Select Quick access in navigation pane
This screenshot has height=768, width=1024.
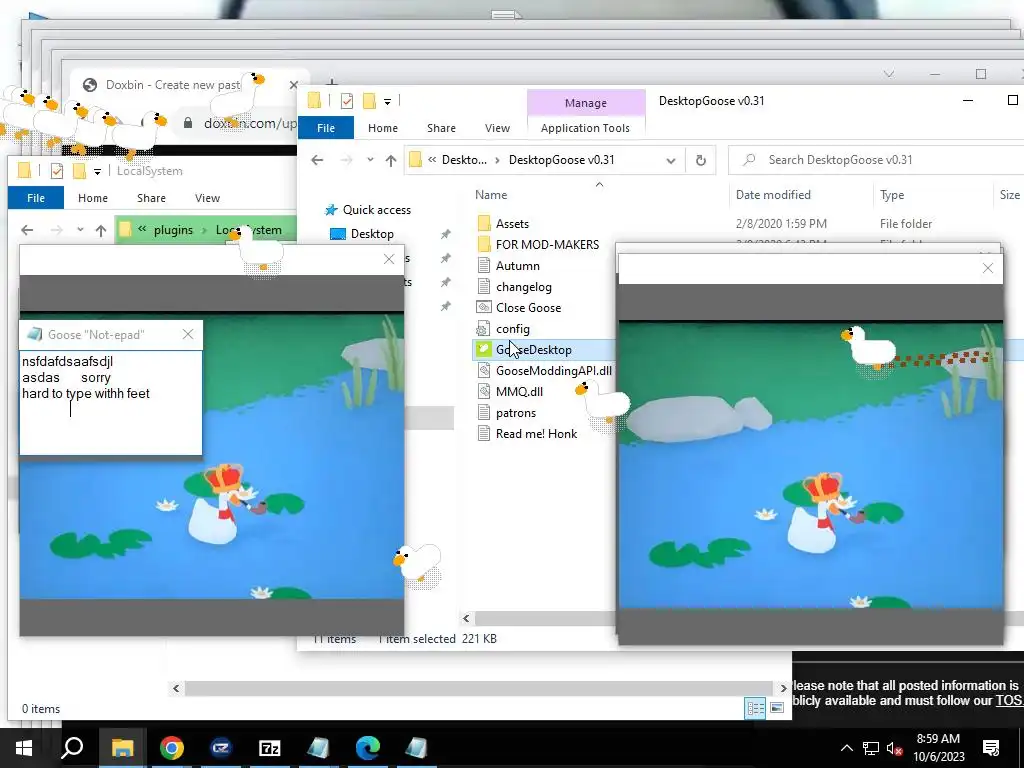point(377,210)
